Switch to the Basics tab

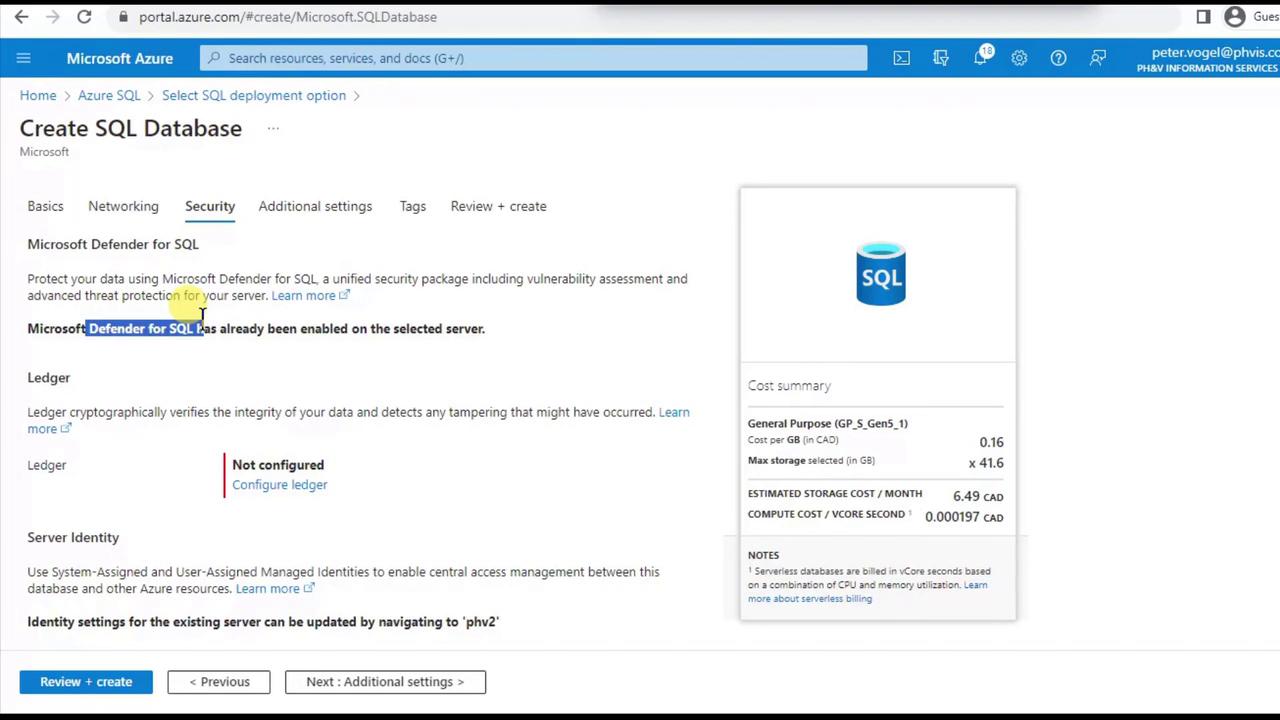tap(45, 206)
